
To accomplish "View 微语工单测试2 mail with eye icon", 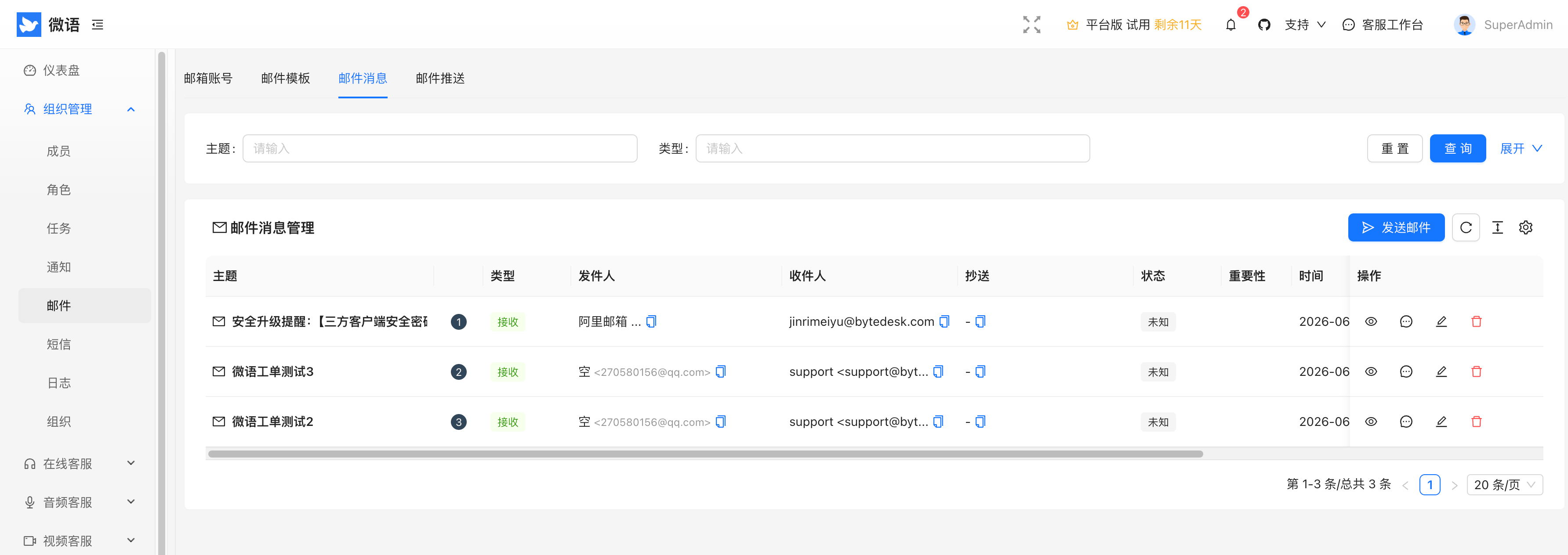I will click(x=1371, y=421).
